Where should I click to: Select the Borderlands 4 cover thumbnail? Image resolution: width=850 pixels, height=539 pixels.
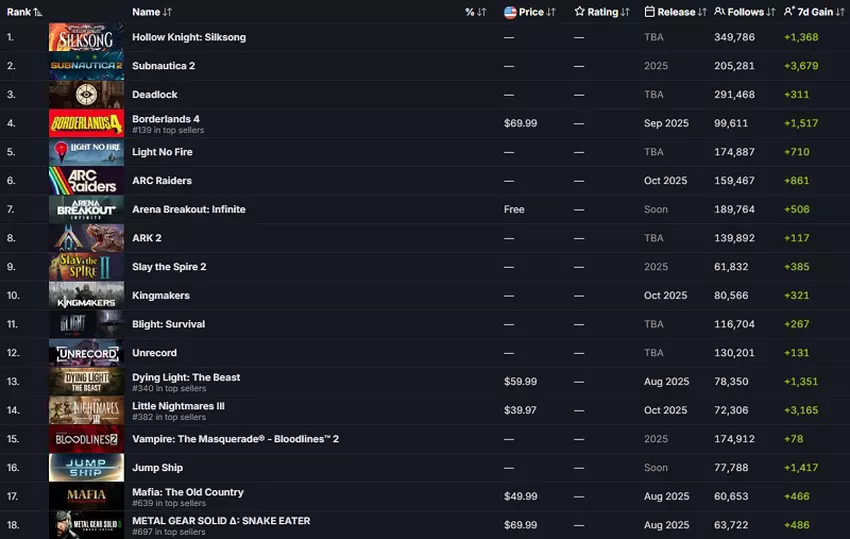pos(86,123)
